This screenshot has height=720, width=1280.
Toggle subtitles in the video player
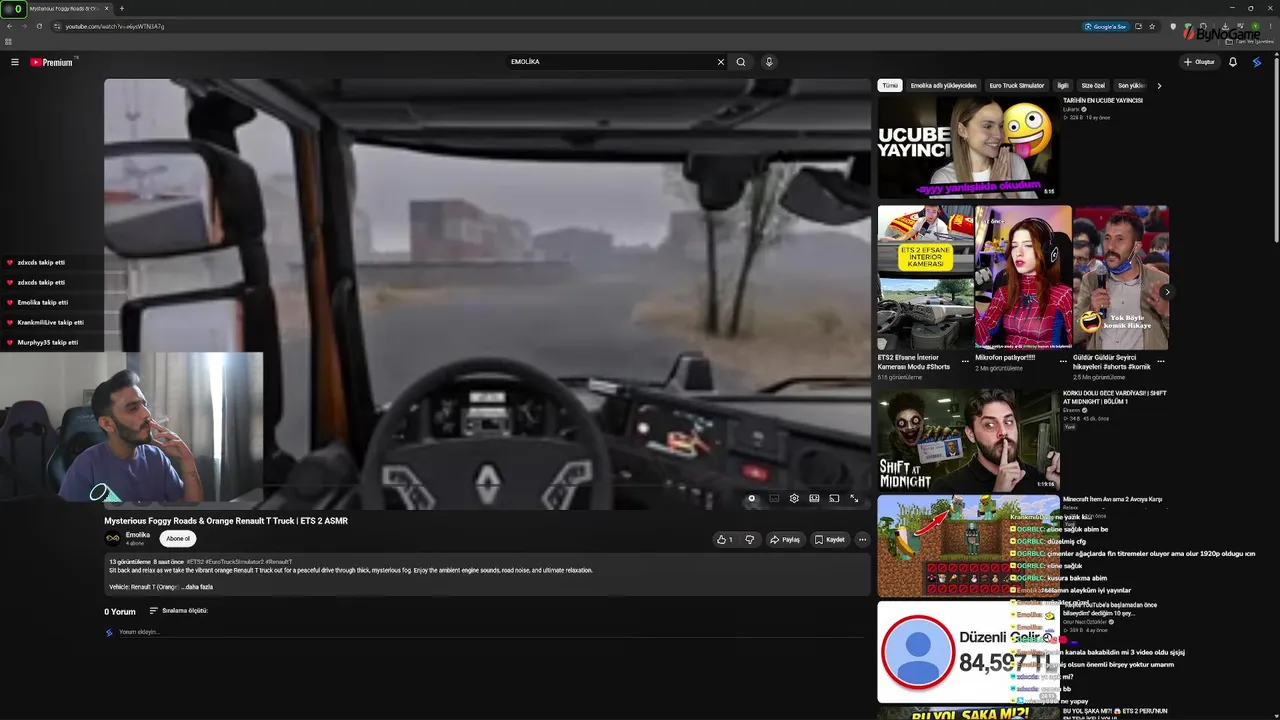point(774,498)
